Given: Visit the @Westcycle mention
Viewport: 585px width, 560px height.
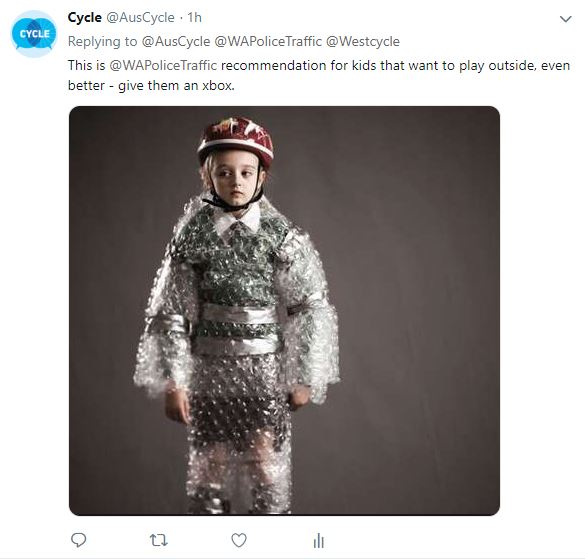Looking at the screenshot, I should (363, 41).
